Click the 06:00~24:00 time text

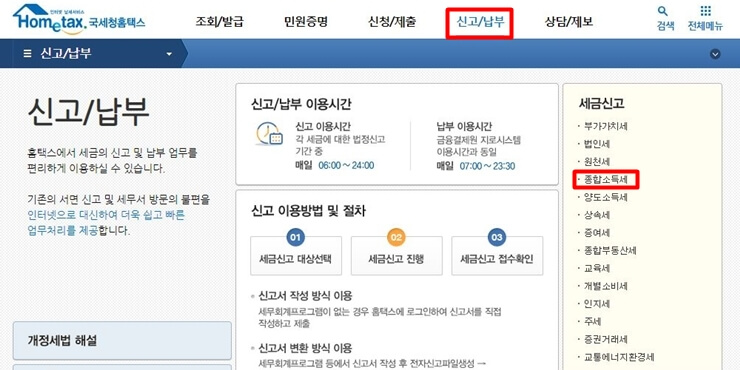point(346,166)
